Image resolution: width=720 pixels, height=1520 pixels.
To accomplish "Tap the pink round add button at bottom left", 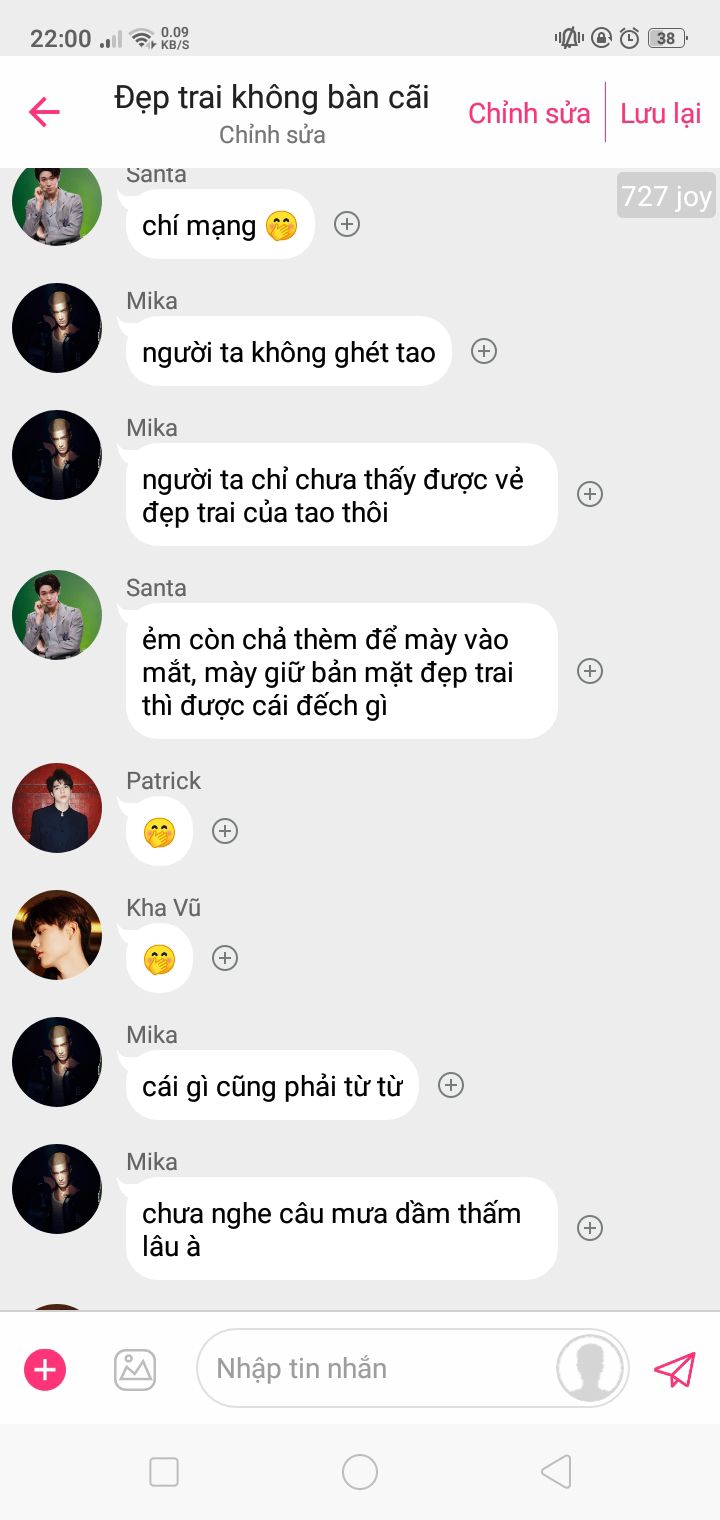I will [45, 1369].
